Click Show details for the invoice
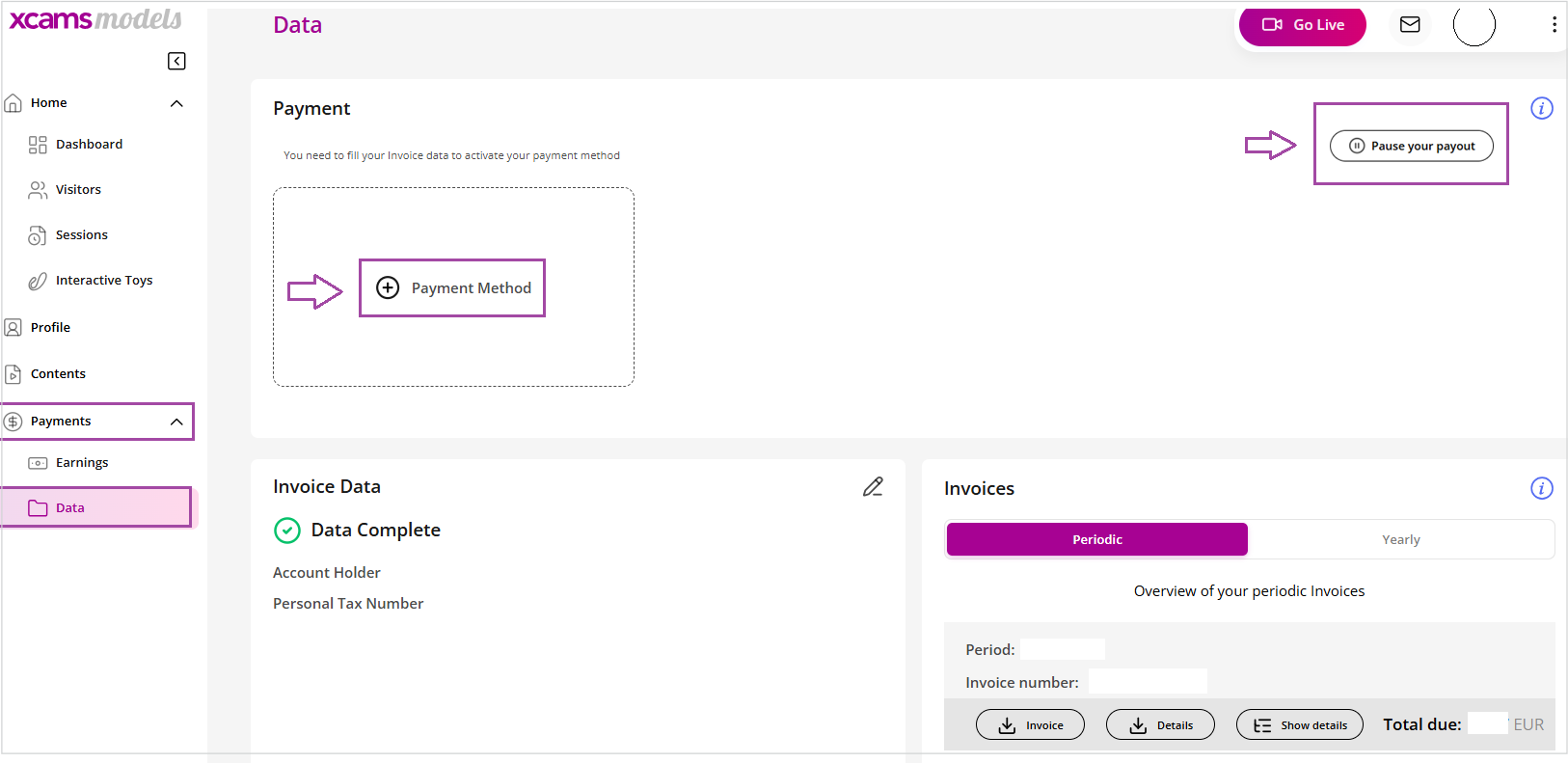Screen dimensions: 1568x763 tap(1300, 724)
